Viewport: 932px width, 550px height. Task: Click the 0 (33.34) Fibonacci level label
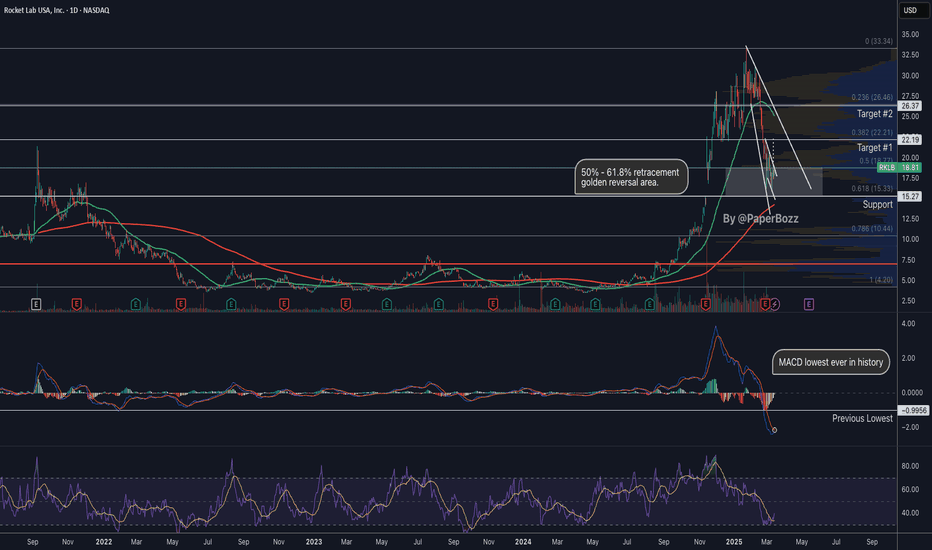pyautogui.click(x=879, y=41)
